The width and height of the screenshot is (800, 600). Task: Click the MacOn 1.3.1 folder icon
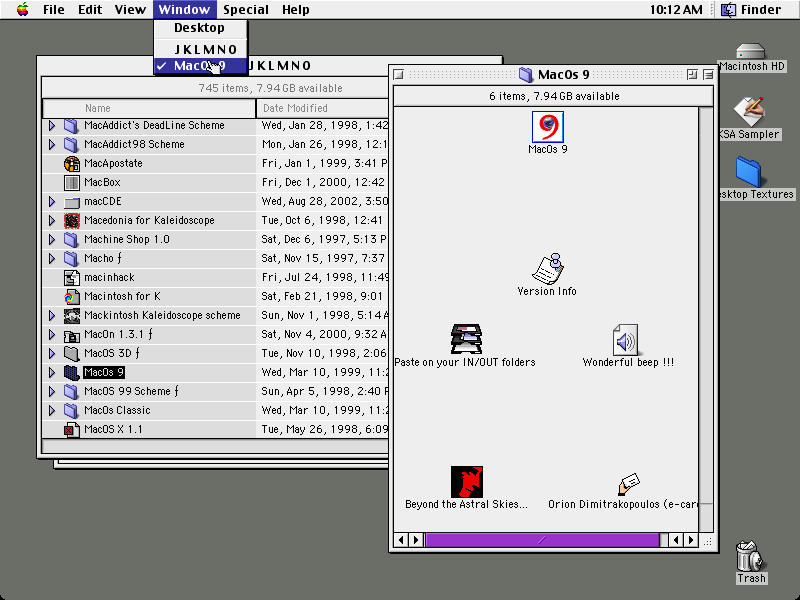pyautogui.click(x=72, y=335)
